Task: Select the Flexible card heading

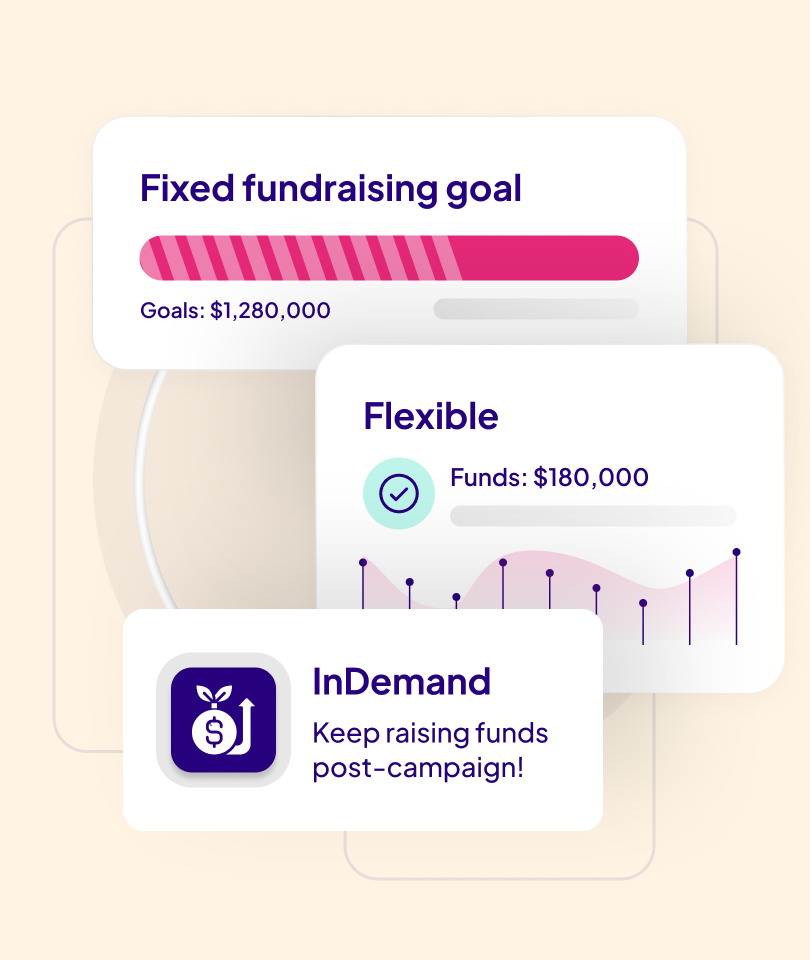Action: pos(431,416)
